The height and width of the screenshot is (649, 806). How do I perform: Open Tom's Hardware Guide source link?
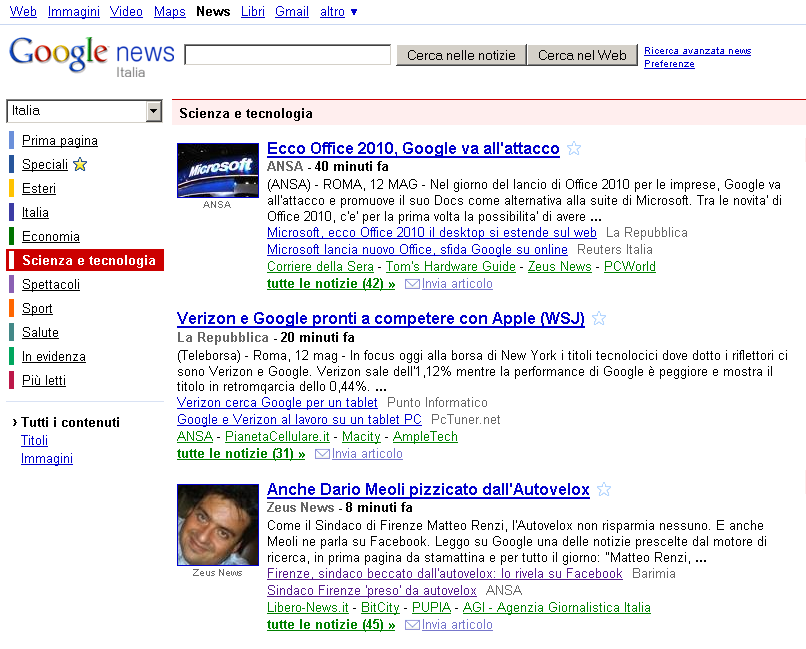[x=451, y=267]
